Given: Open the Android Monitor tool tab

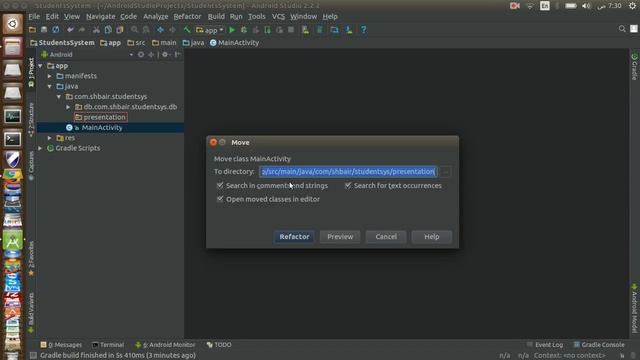Looking at the screenshot, I should click(165, 345).
